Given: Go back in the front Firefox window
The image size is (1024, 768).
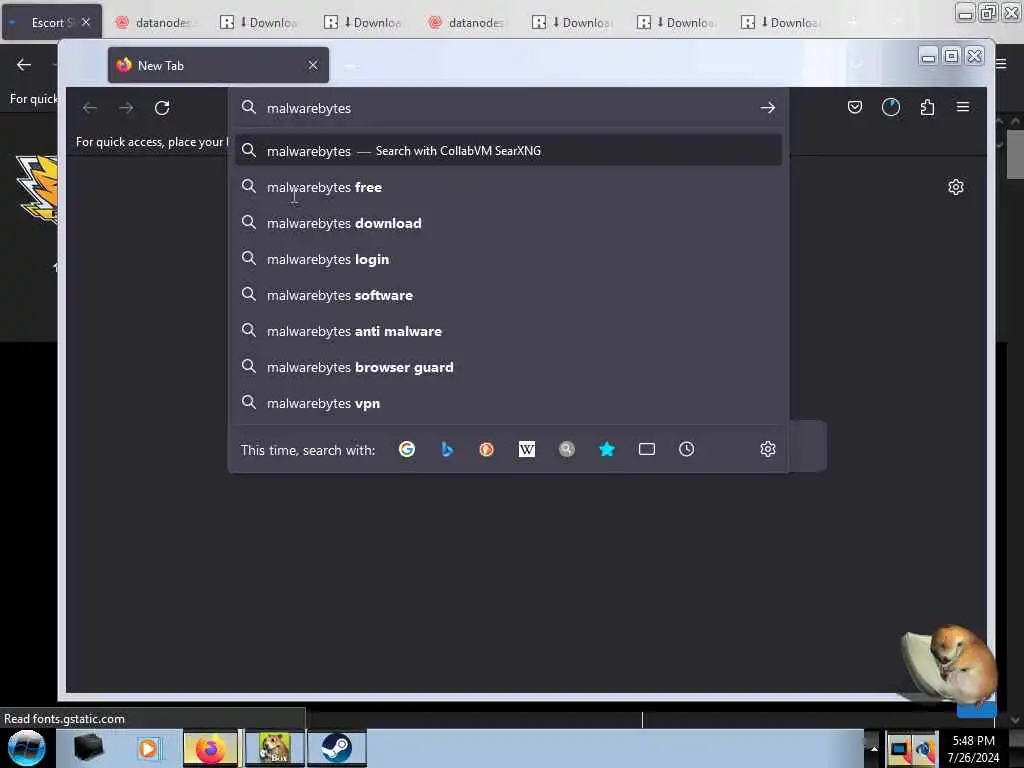Looking at the screenshot, I should [x=89, y=108].
